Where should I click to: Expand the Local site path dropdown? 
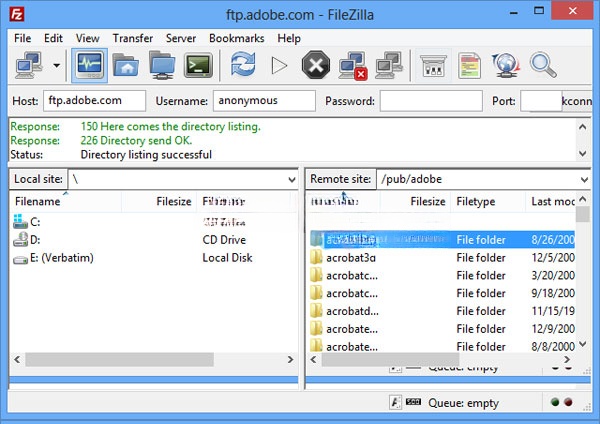[x=292, y=179]
